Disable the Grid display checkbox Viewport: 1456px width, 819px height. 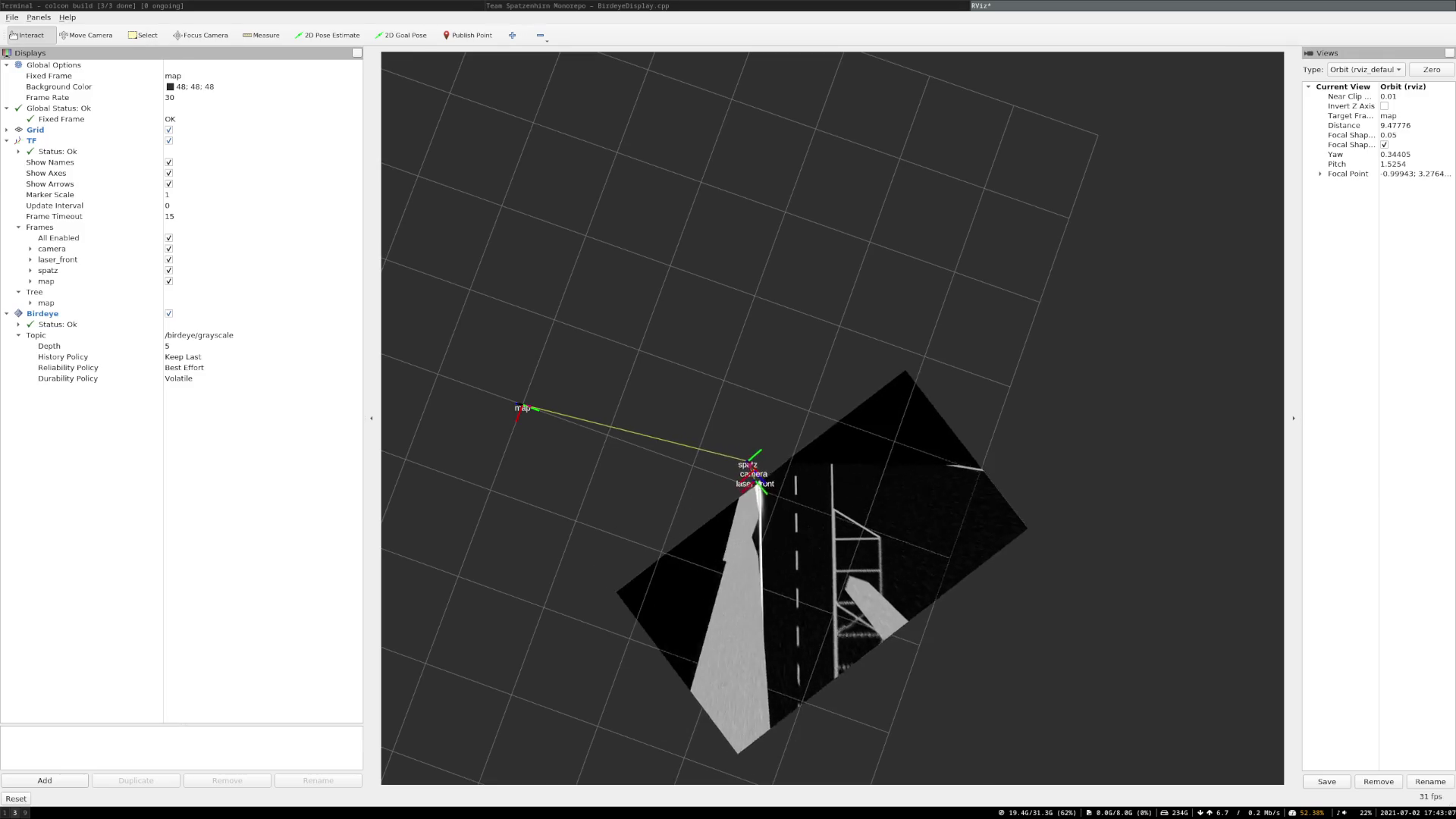168,130
